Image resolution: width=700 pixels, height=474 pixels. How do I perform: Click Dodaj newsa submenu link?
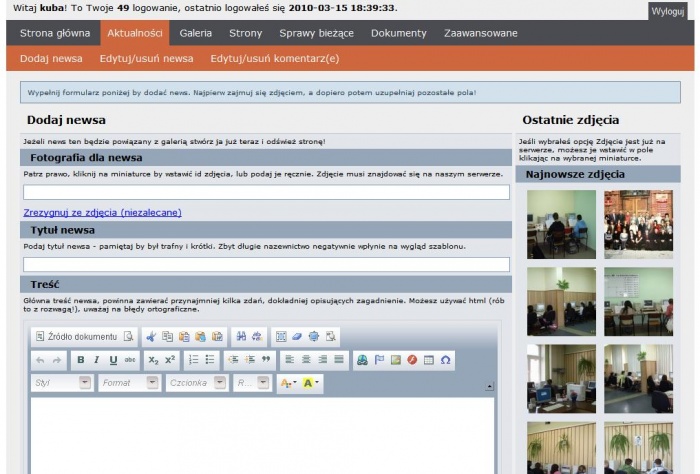51,58
